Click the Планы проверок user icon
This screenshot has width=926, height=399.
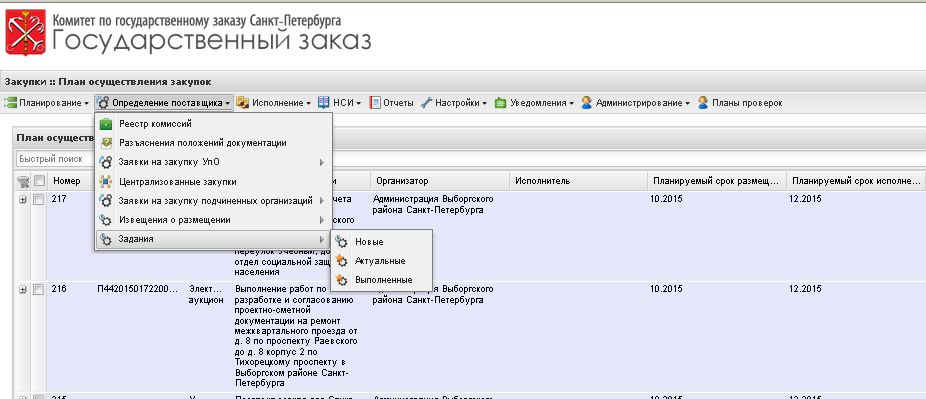[703, 103]
